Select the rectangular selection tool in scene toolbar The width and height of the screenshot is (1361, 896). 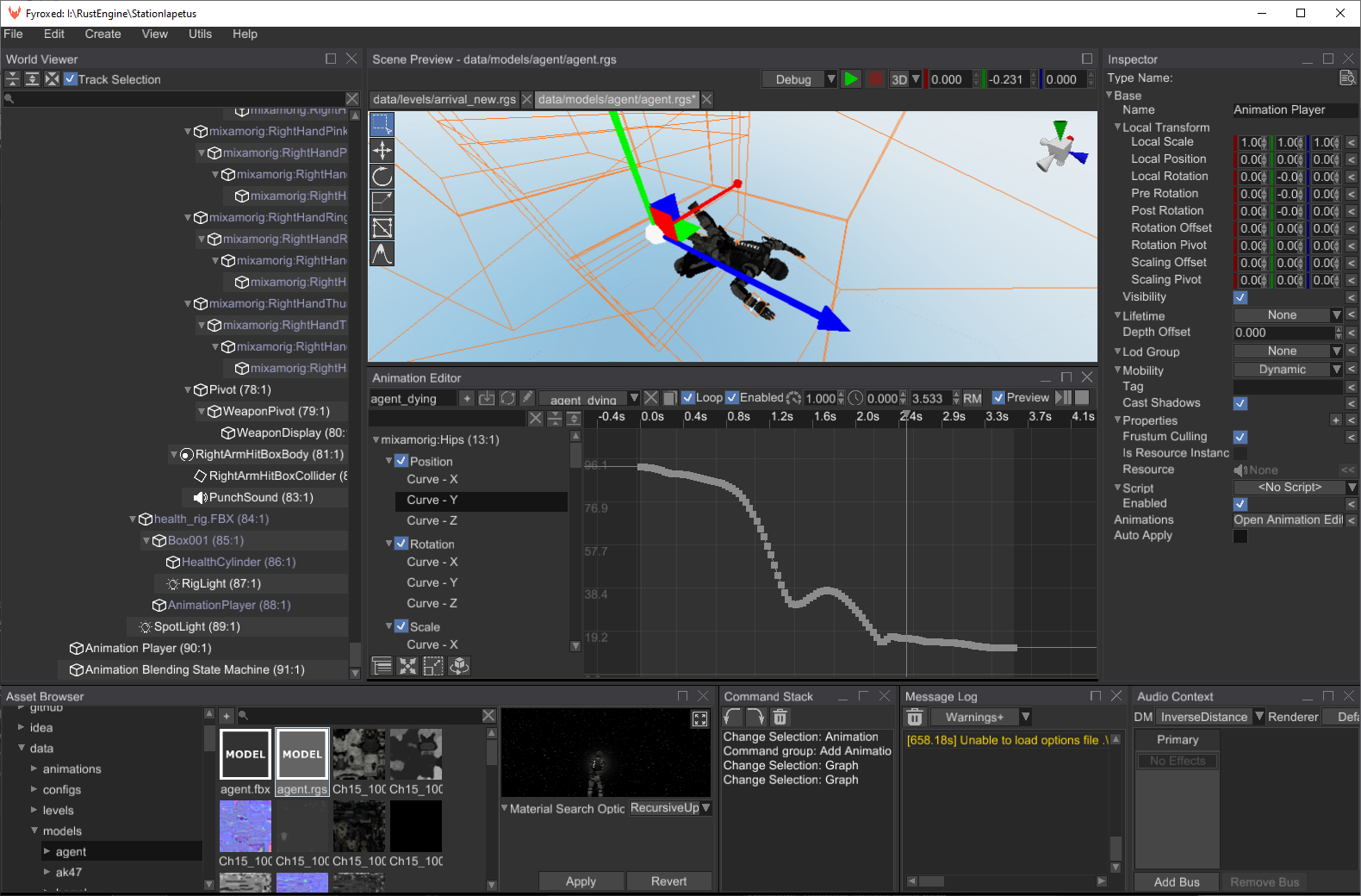tap(382, 124)
